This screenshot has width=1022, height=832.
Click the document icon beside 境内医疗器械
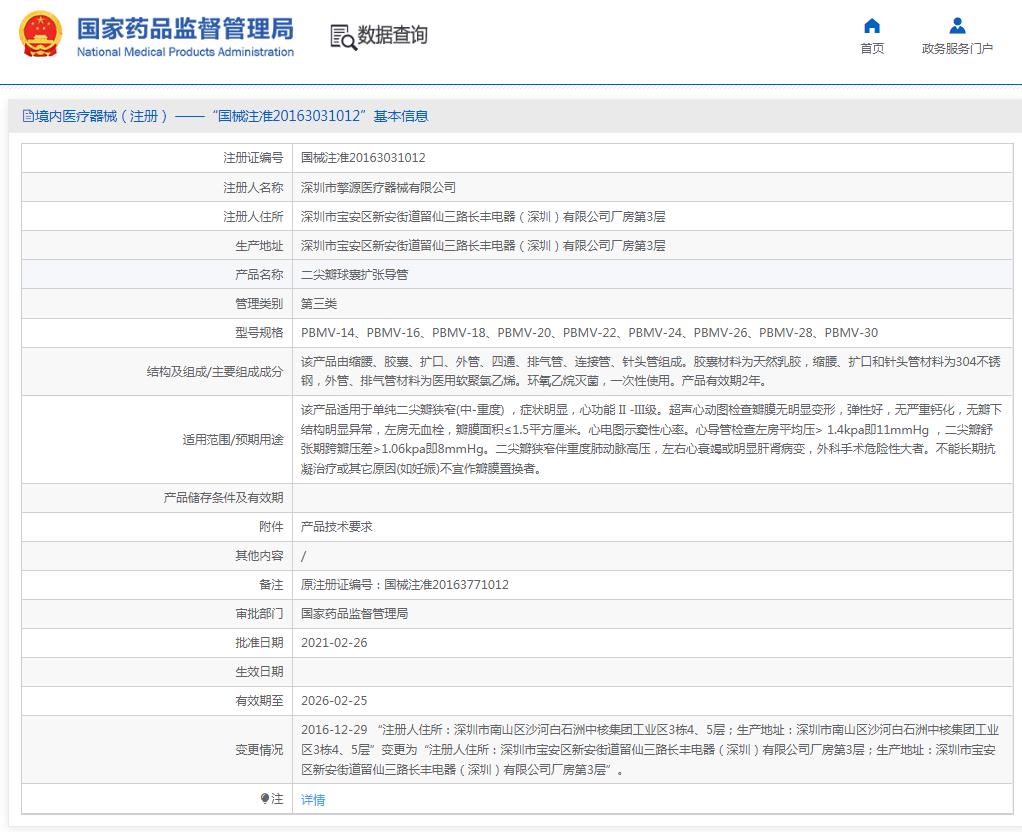coord(28,116)
